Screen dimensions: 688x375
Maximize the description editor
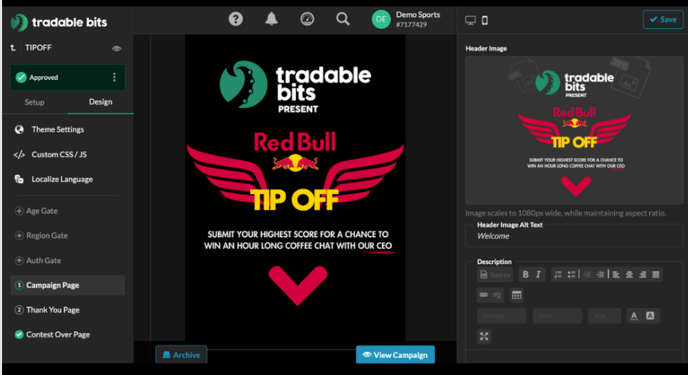click(x=484, y=336)
